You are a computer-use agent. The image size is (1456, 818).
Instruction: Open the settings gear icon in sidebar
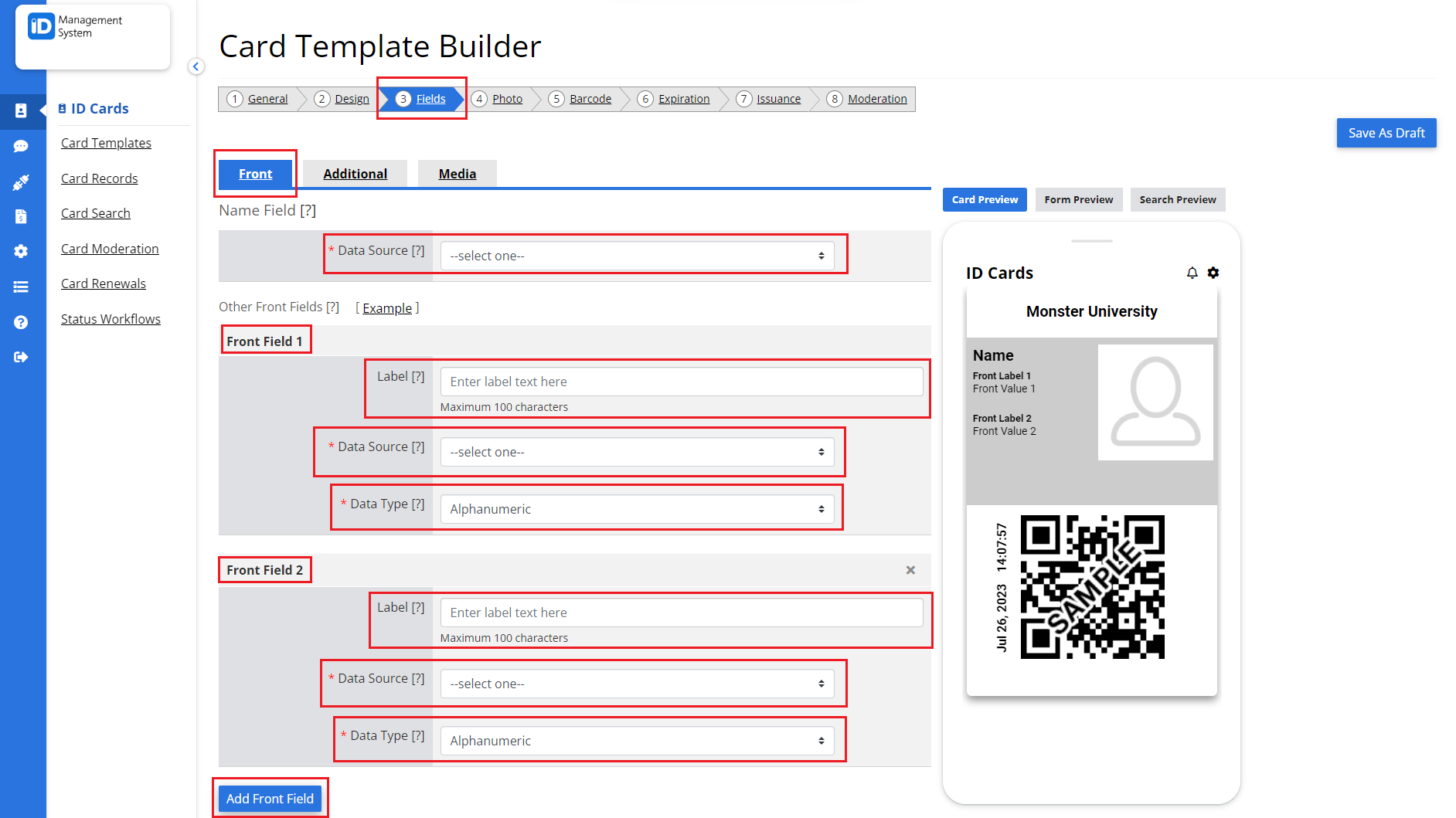(x=21, y=251)
